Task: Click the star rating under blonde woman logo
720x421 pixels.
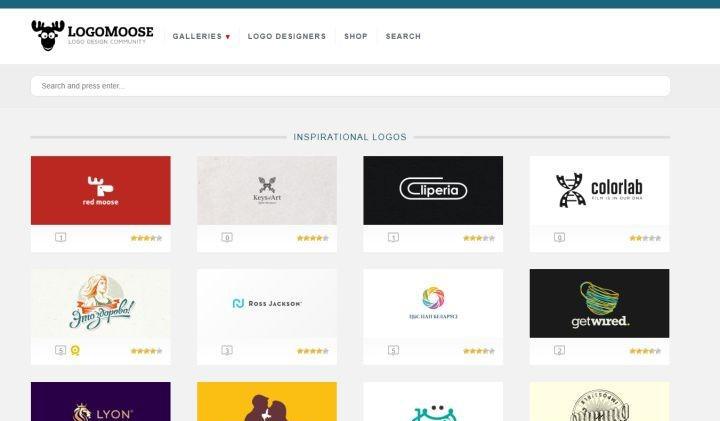Action: [x=146, y=351]
